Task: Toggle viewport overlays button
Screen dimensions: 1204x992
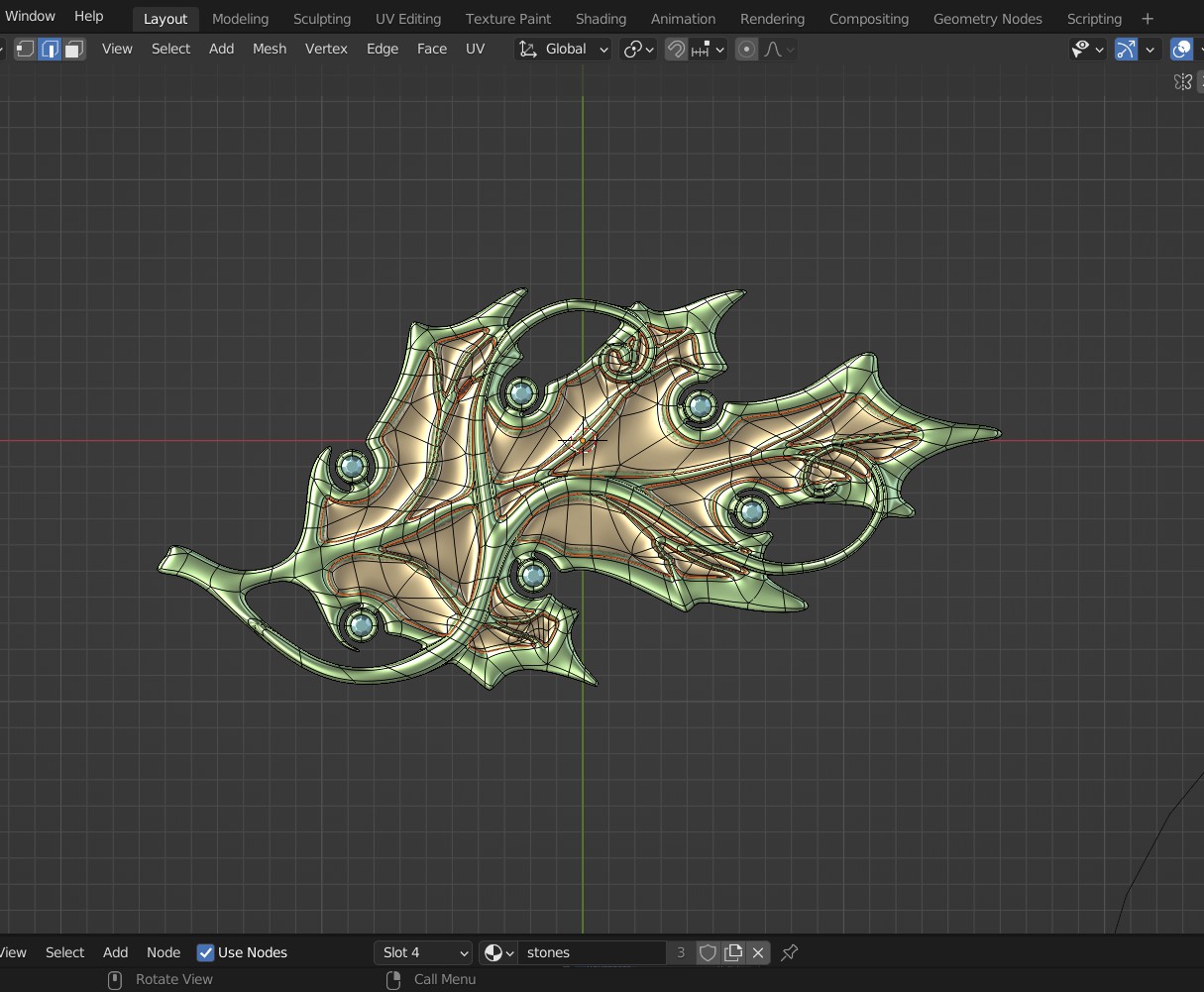Action: pyautogui.click(x=1181, y=49)
